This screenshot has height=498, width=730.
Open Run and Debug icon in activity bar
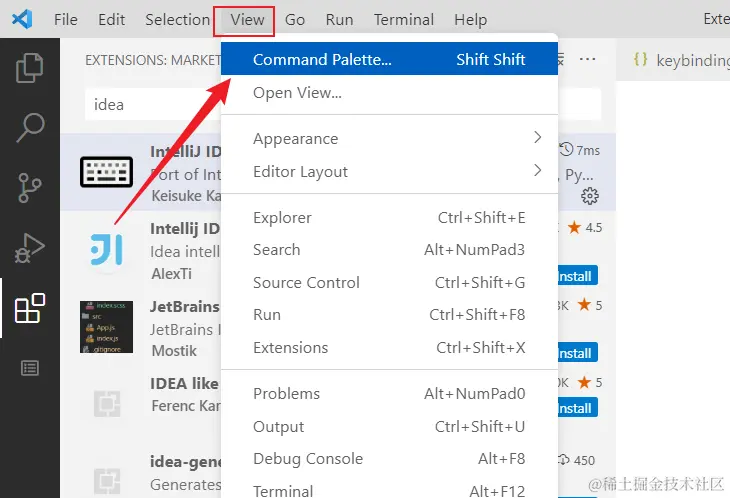[x=30, y=248]
